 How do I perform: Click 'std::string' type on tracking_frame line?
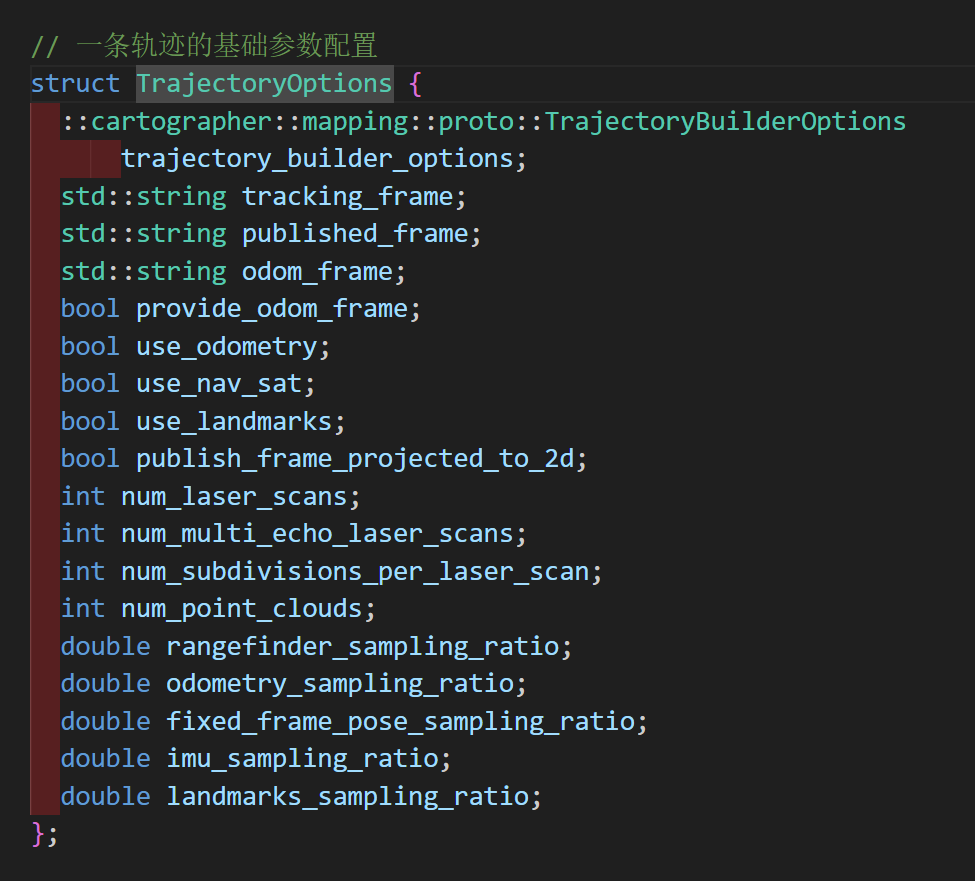144,196
